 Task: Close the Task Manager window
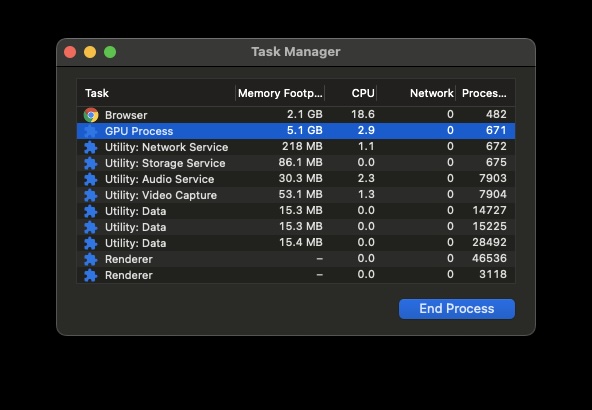click(70, 52)
